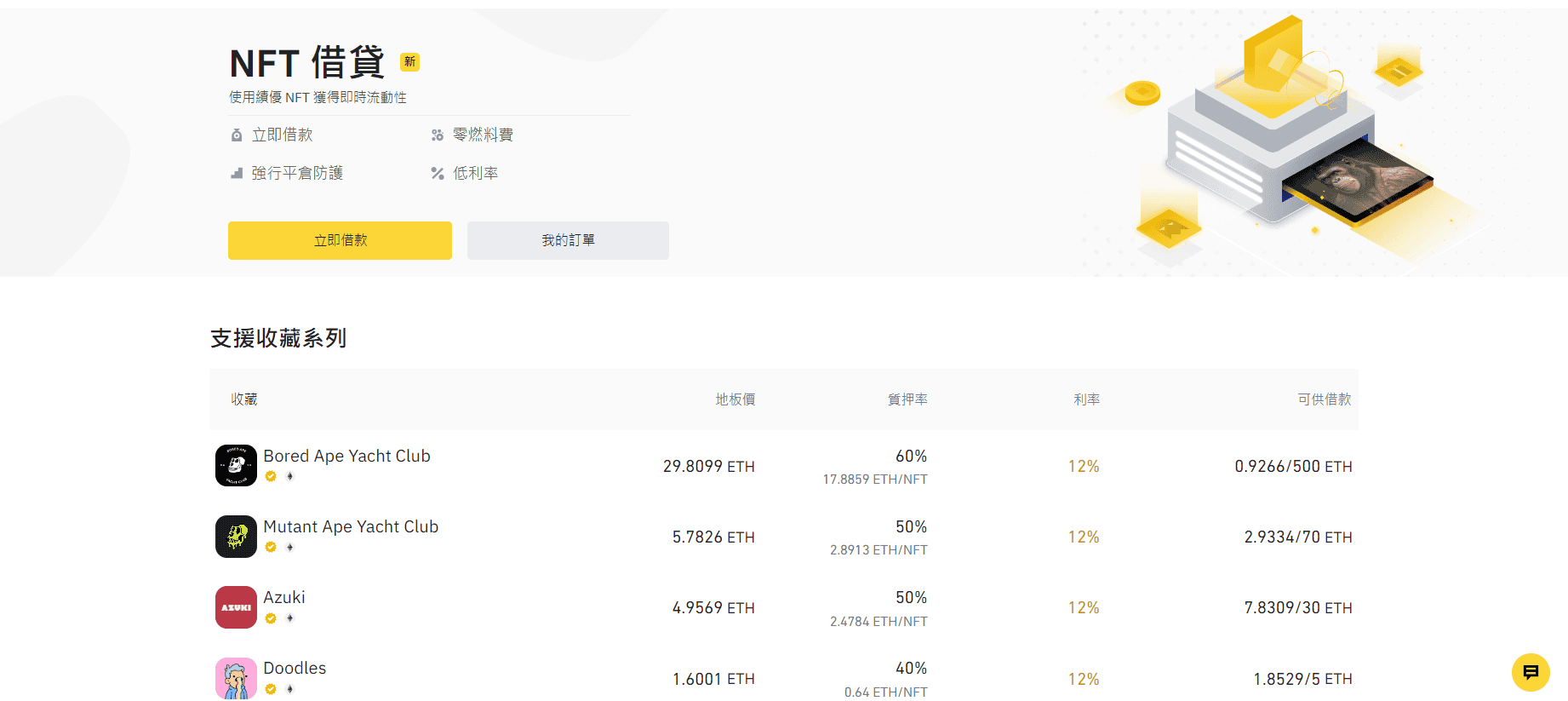Click floor price 4.9569 ETH
Screen dimensions: 1568x701
713,607
